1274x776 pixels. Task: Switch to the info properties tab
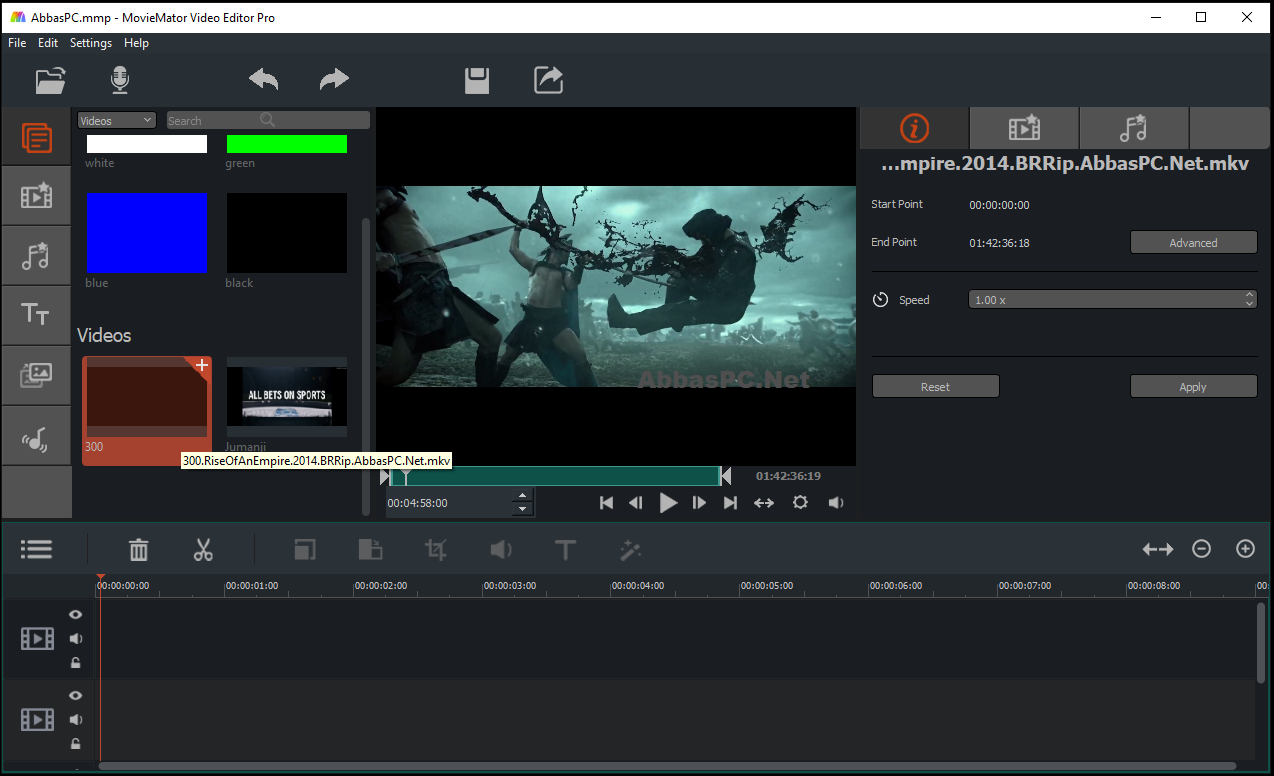(x=914, y=128)
